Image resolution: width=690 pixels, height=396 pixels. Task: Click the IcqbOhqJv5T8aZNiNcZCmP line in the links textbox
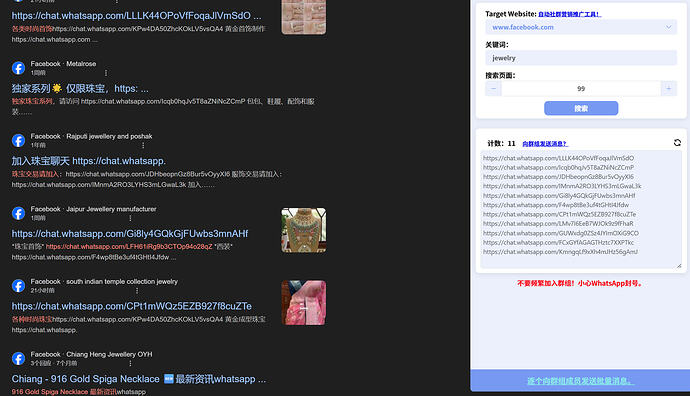pyautogui.click(x=558, y=167)
